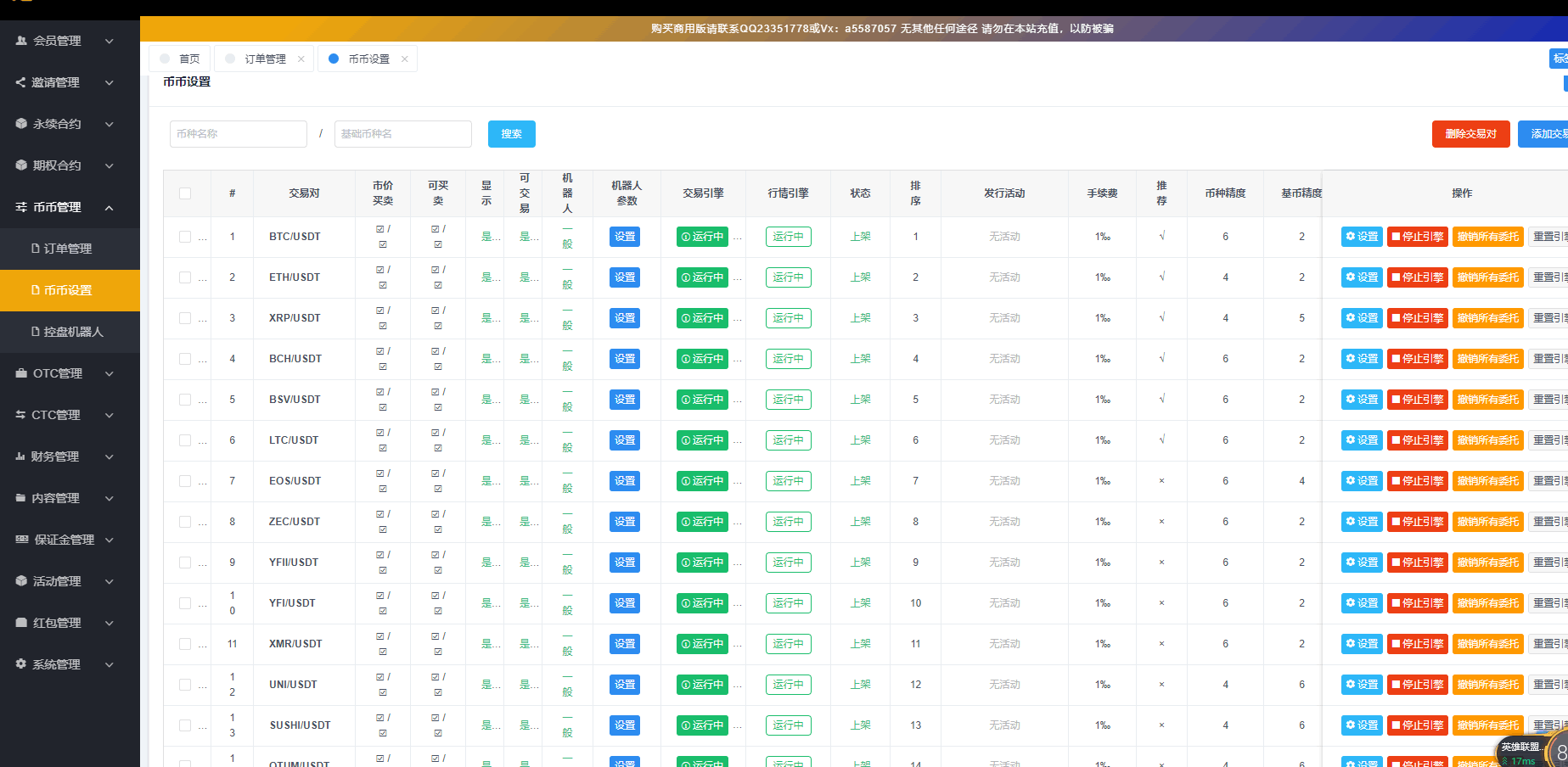Click the 邀请管理 share icon in sidebar
The width and height of the screenshot is (1568, 767).
(20, 82)
